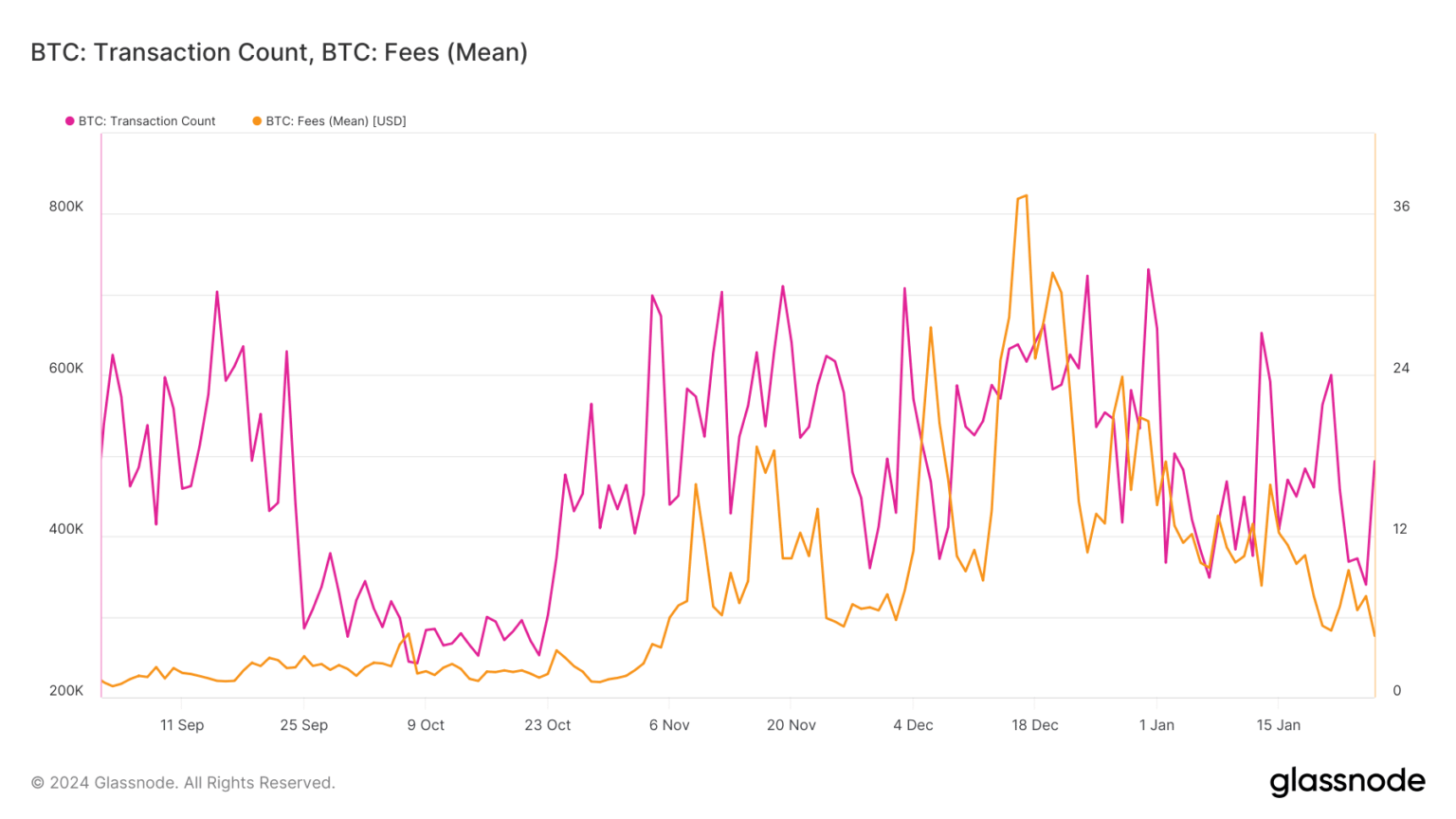Viewport: 1456px width, 819px height.
Task: Toggle the BTC: Fees (Mean) [USD] legend label
Action: [x=336, y=121]
